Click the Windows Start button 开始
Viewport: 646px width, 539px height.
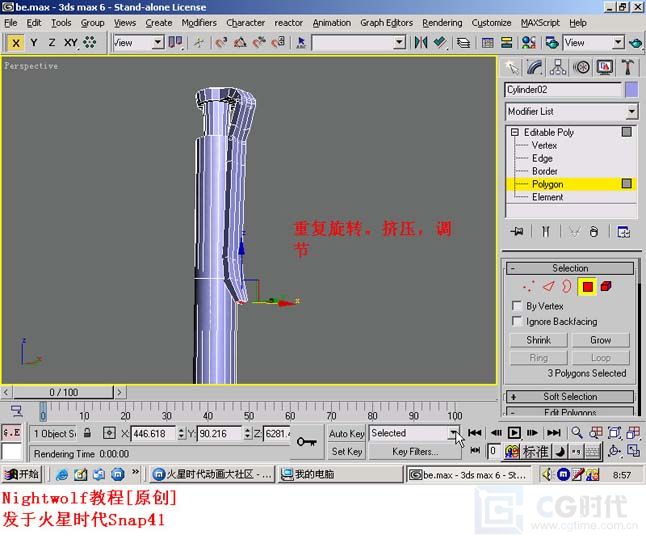21,474
